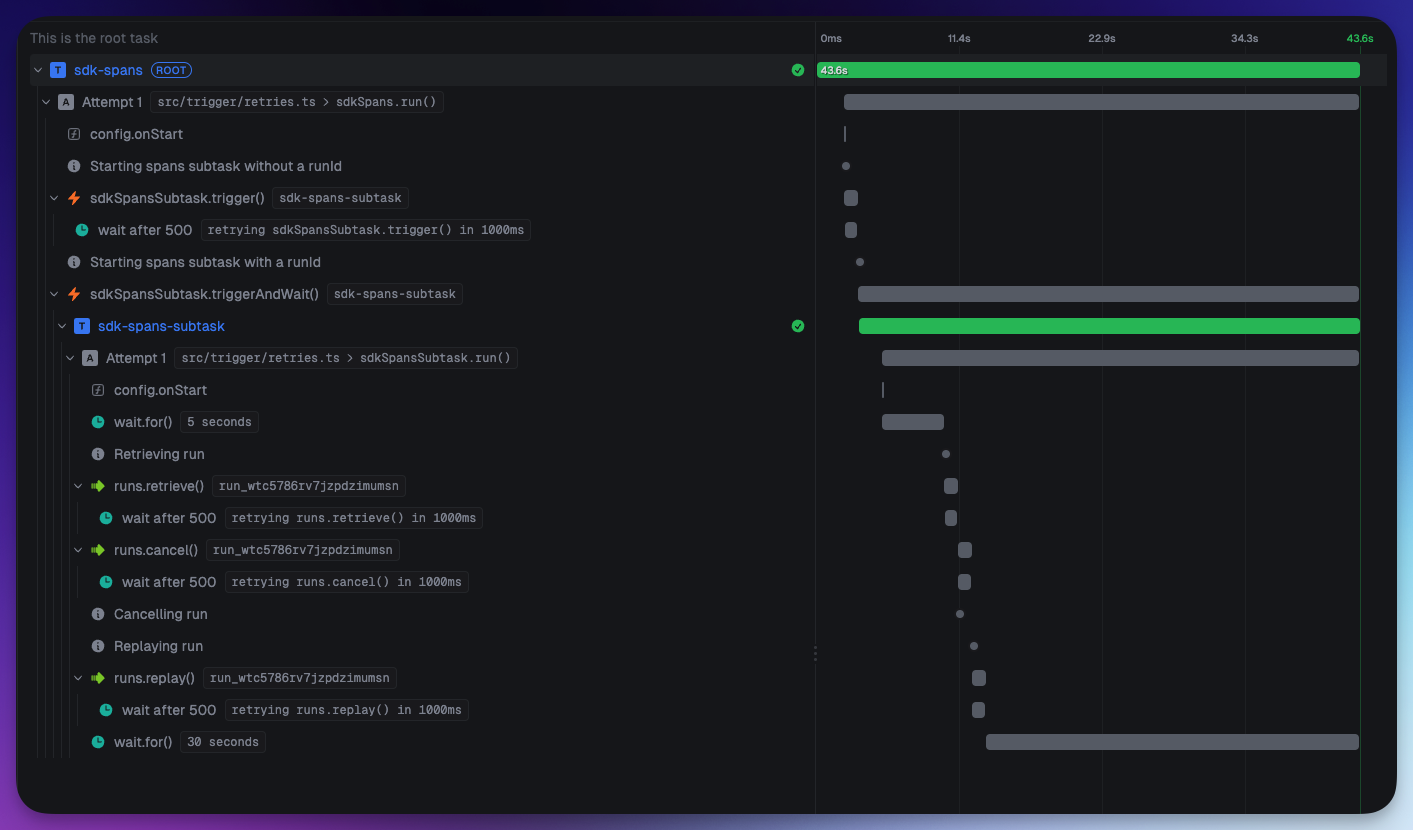Click the 'retrying runs.replay() in 1000ms' tag
Viewport: 1413px width, 830px height.
coord(347,710)
